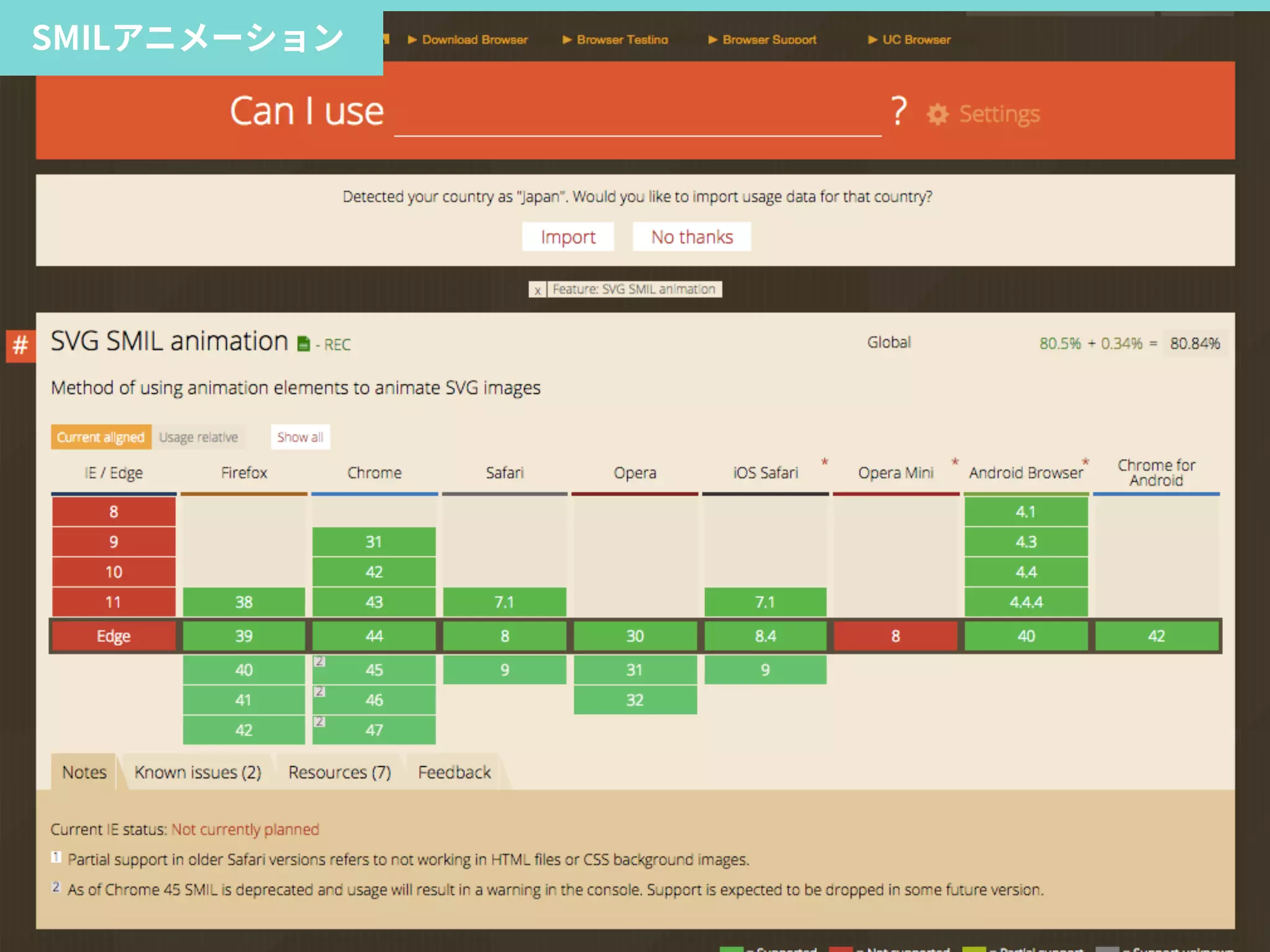
Task: Enable Current aligned view mode
Action: pos(101,437)
